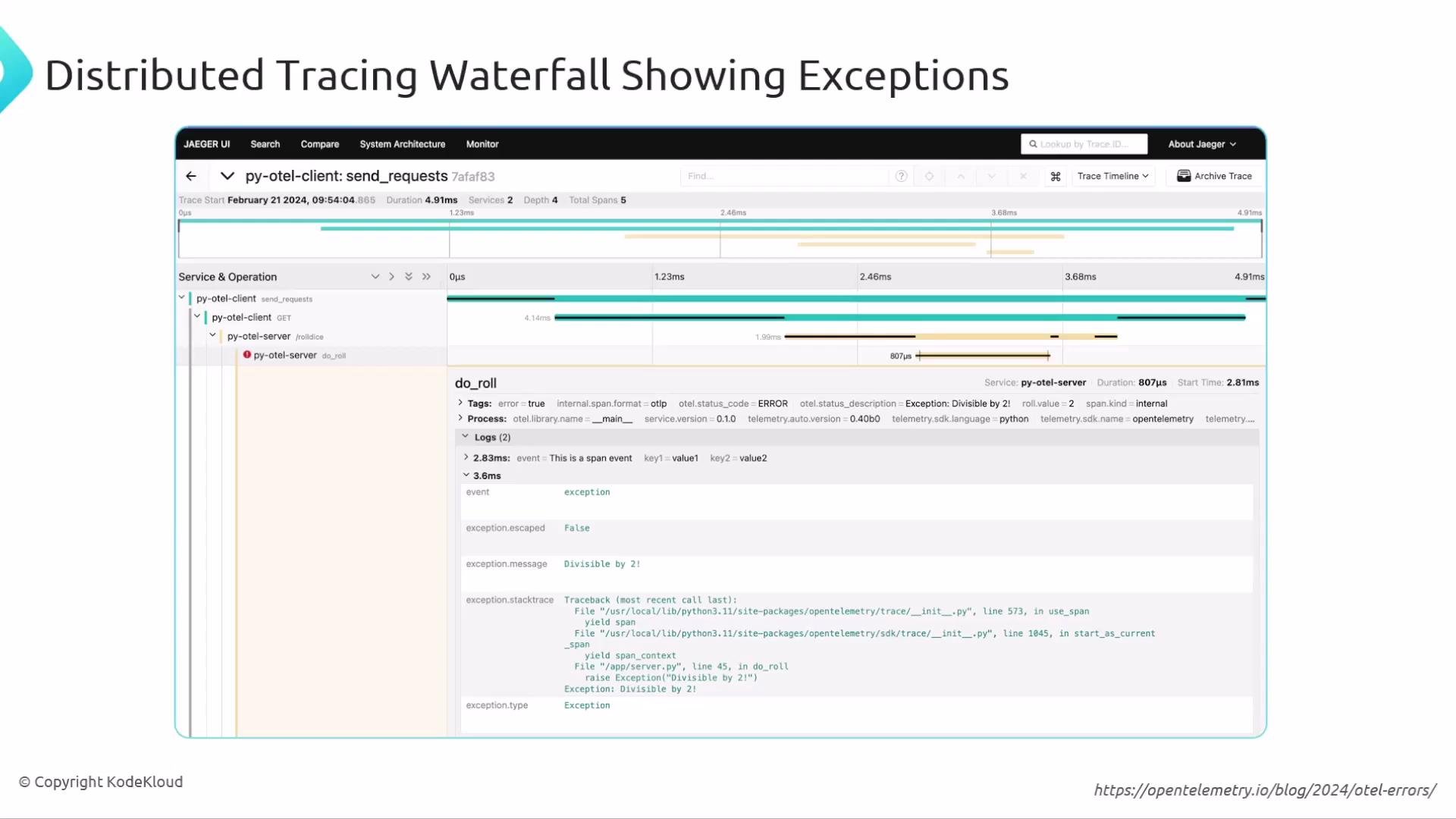Image resolution: width=1456 pixels, height=819 pixels.
Task: Collapse py-otel-server /rolldice row
Action: coord(213,335)
